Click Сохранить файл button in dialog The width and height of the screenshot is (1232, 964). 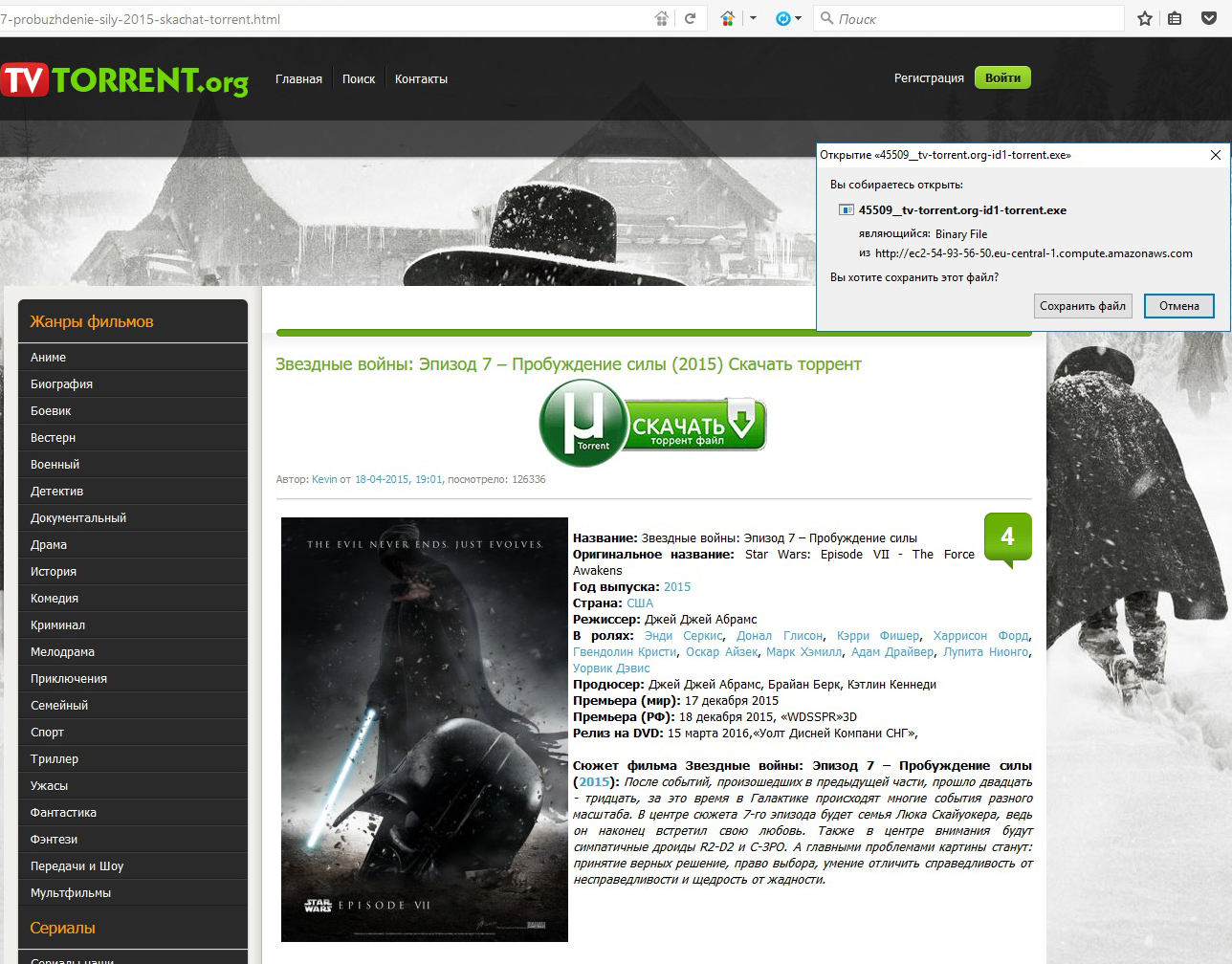1083,306
